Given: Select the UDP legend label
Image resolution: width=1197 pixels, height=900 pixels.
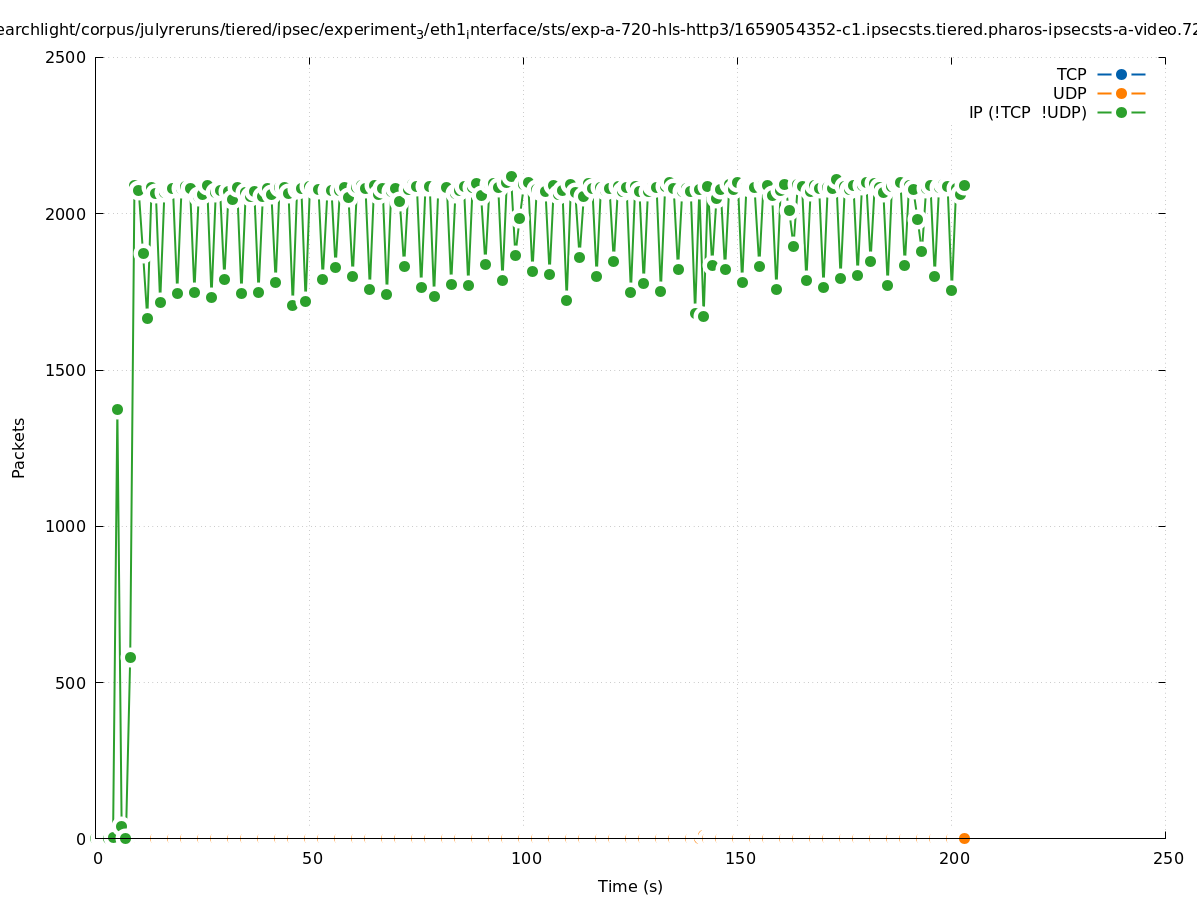Looking at the screenshot, I should 1069,93.
